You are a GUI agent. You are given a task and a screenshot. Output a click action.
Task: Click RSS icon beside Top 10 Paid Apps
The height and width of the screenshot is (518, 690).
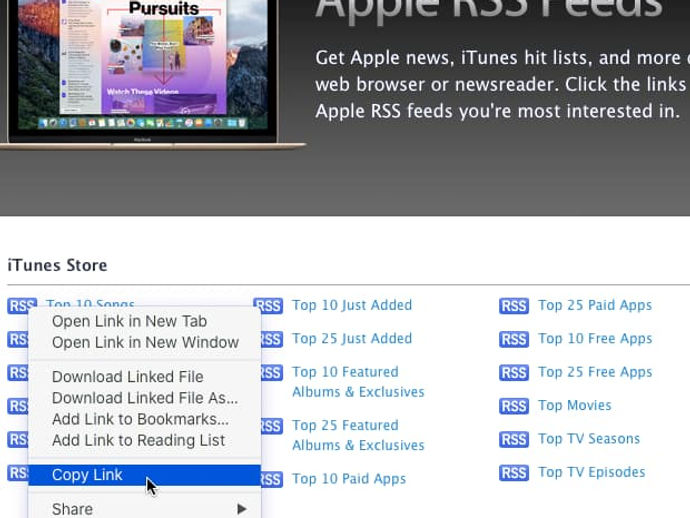[272, 479]
